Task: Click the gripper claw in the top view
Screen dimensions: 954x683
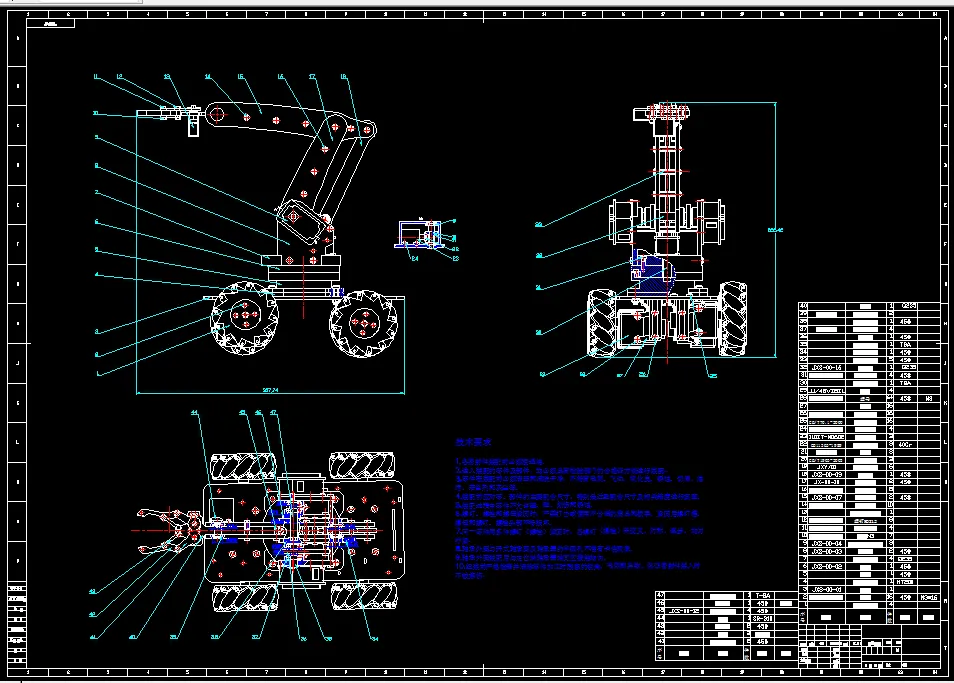Action: tap(171, 530)
